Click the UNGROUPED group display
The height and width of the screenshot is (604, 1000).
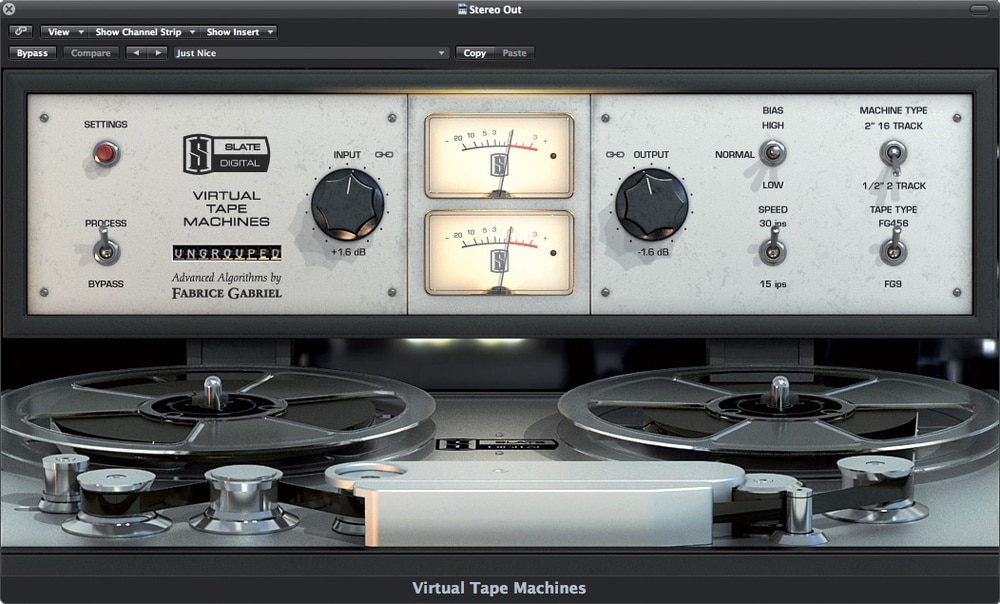226,253
